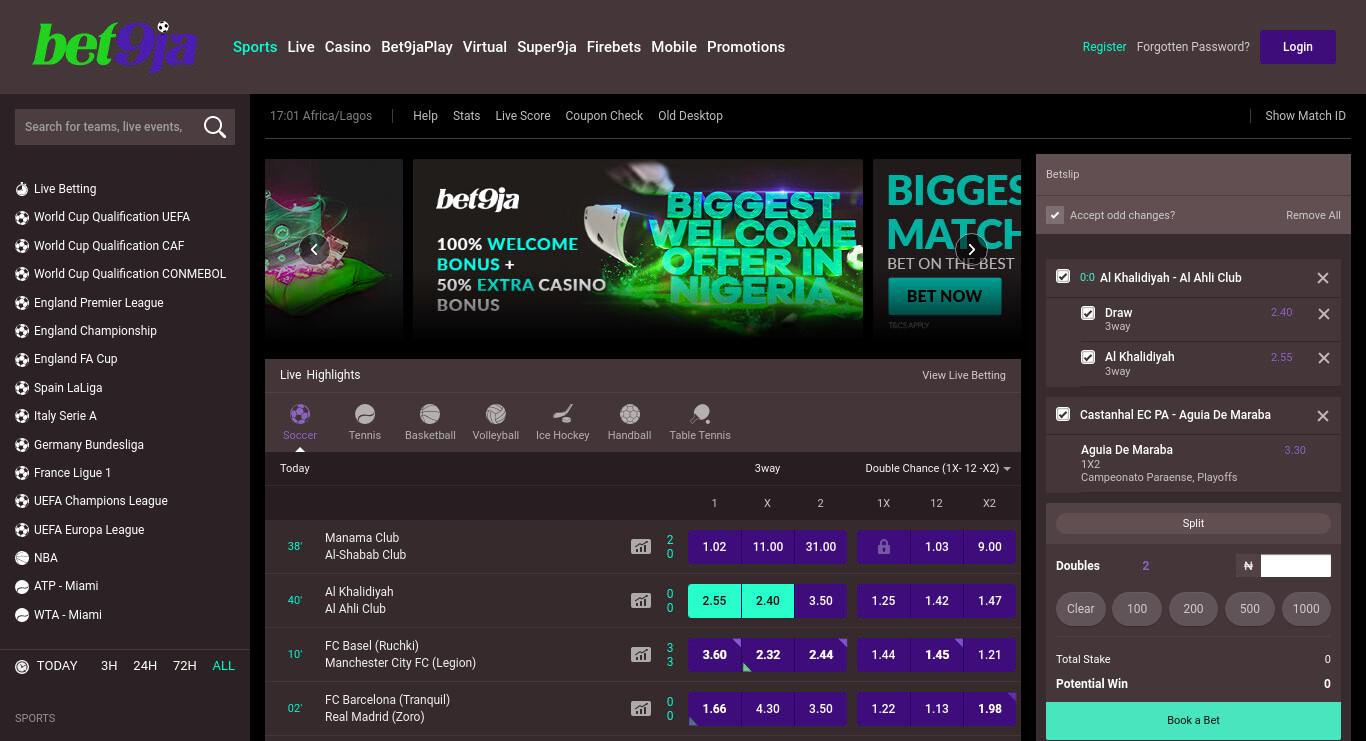The height and width of the screenshot is (741, 1366).
Task: Select the Ice Hockey sport icon
Action: point(562,414)
